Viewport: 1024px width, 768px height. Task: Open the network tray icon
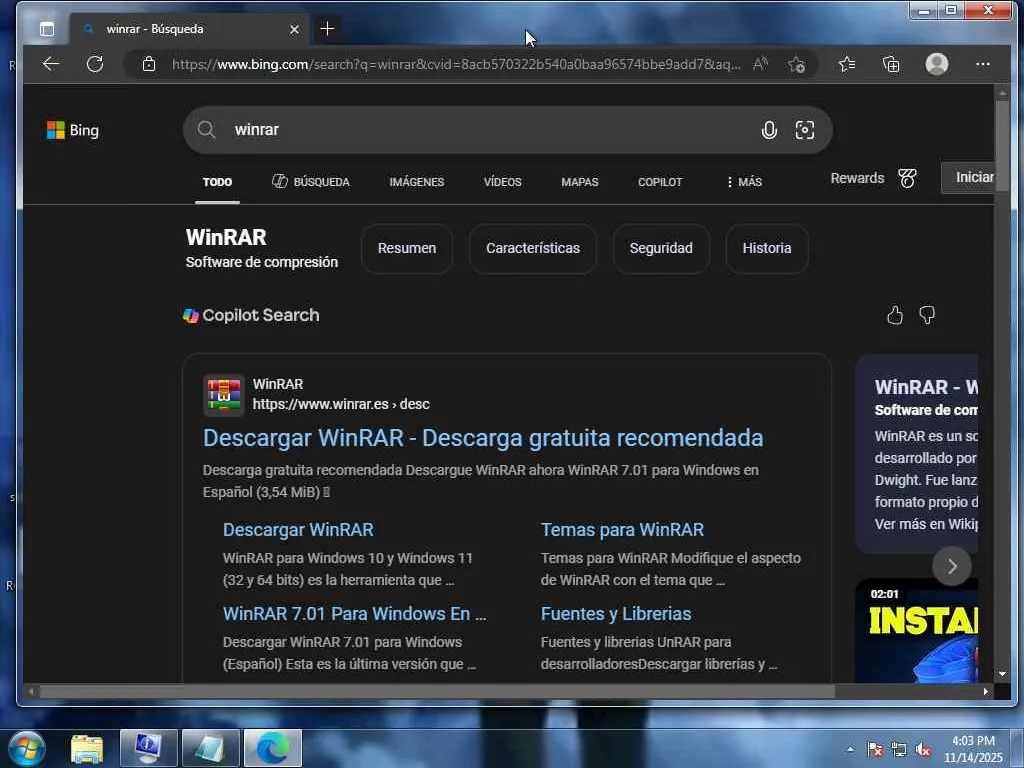tap(899, 749)
